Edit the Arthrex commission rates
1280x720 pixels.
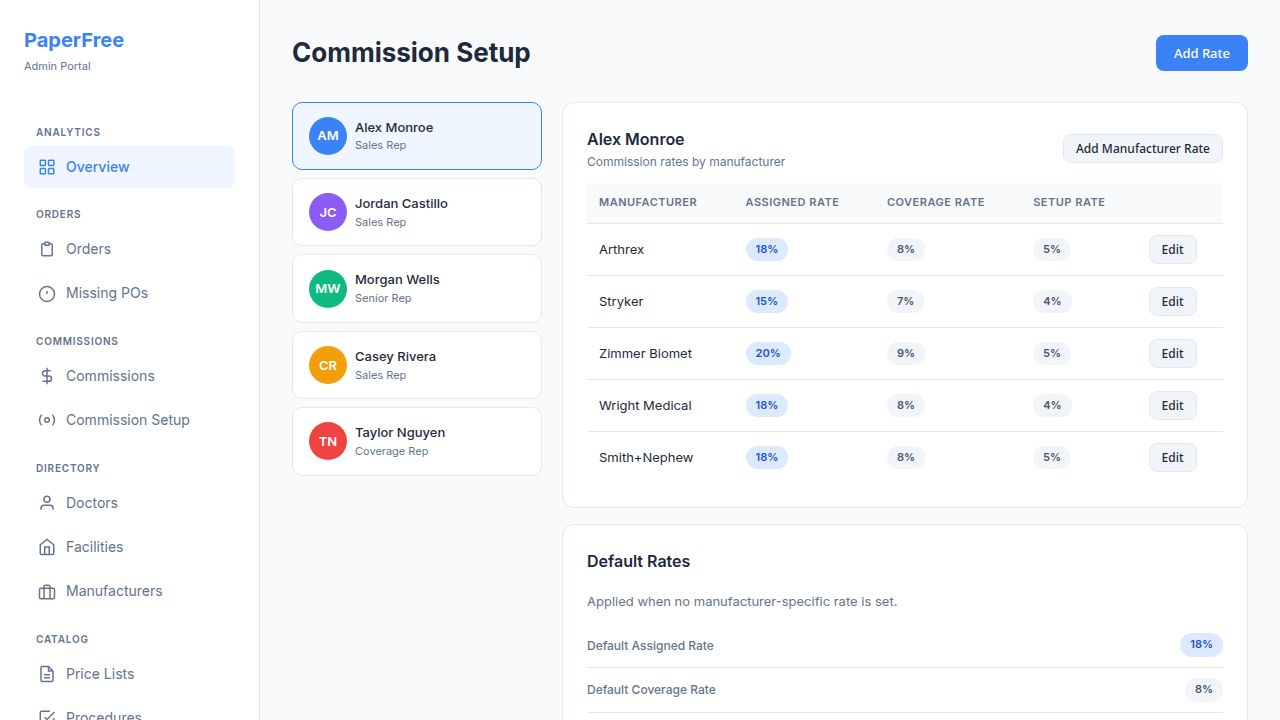pyautogui.click(x=1172, y=250)
